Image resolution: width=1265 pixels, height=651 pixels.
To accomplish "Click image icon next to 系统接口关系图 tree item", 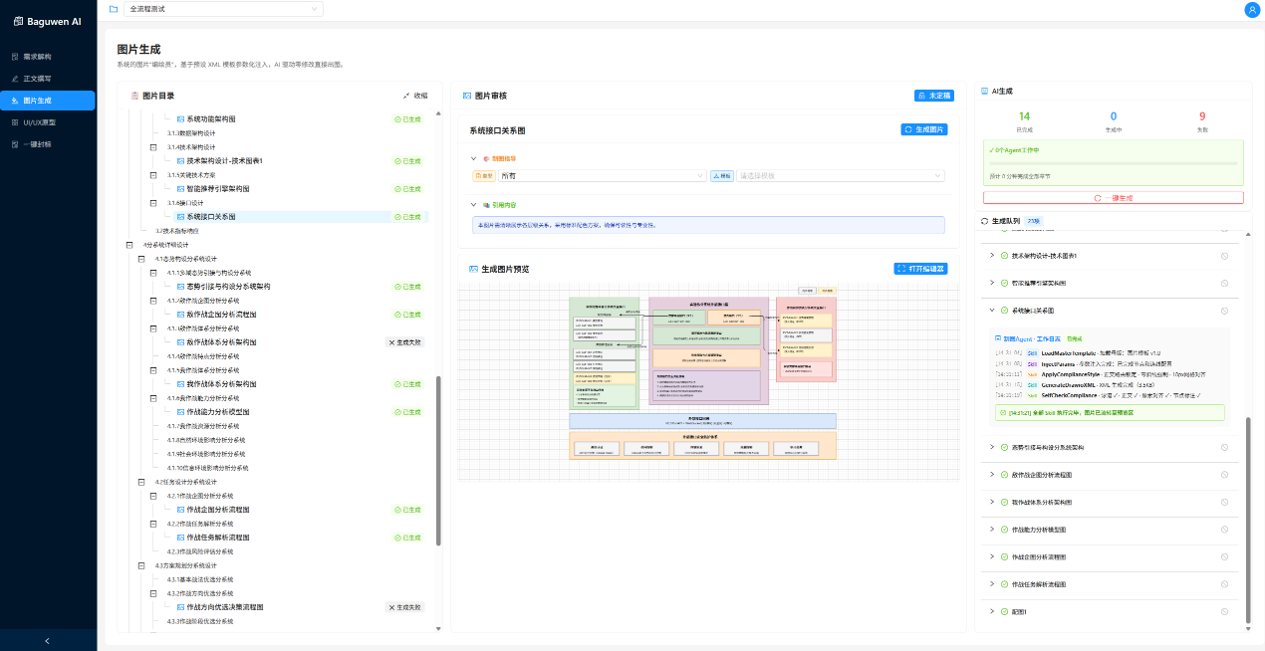I will point(181,217).
